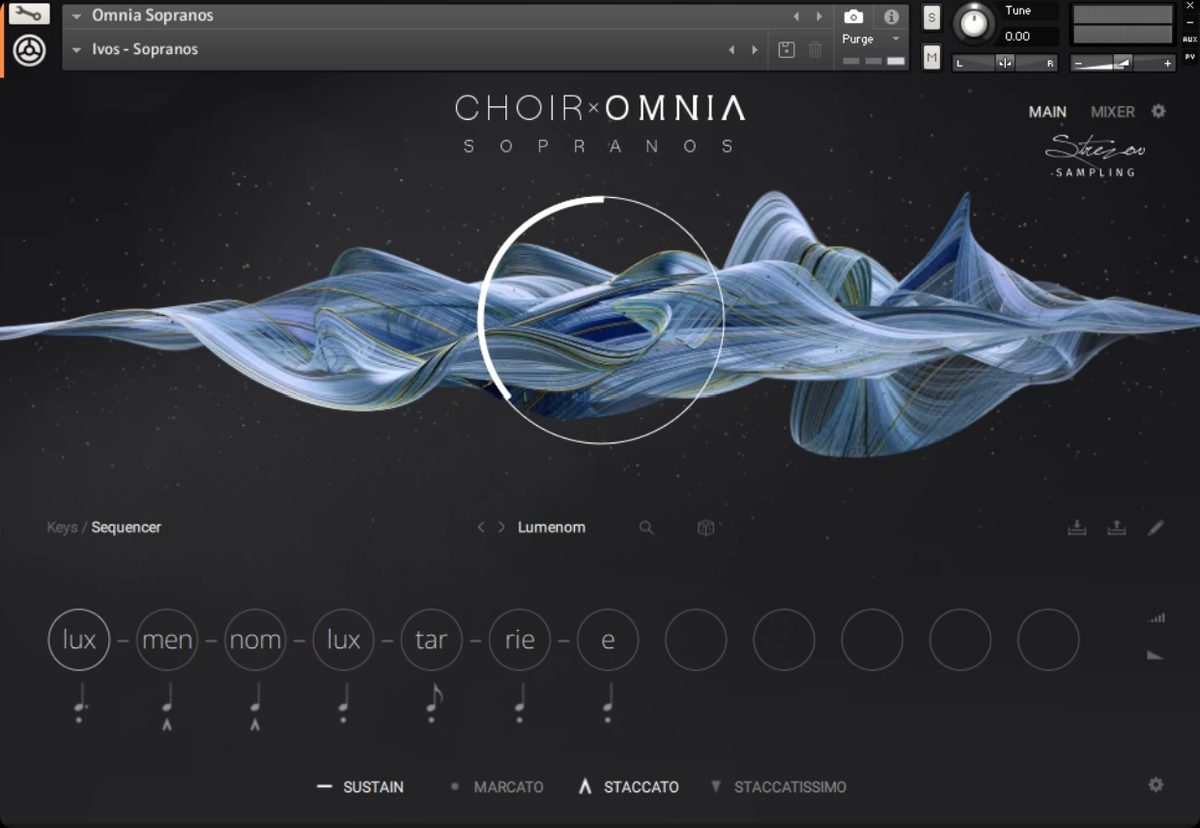Load the previous snapshot beside Ivos - Sopranos

click(x=731, y=50)
